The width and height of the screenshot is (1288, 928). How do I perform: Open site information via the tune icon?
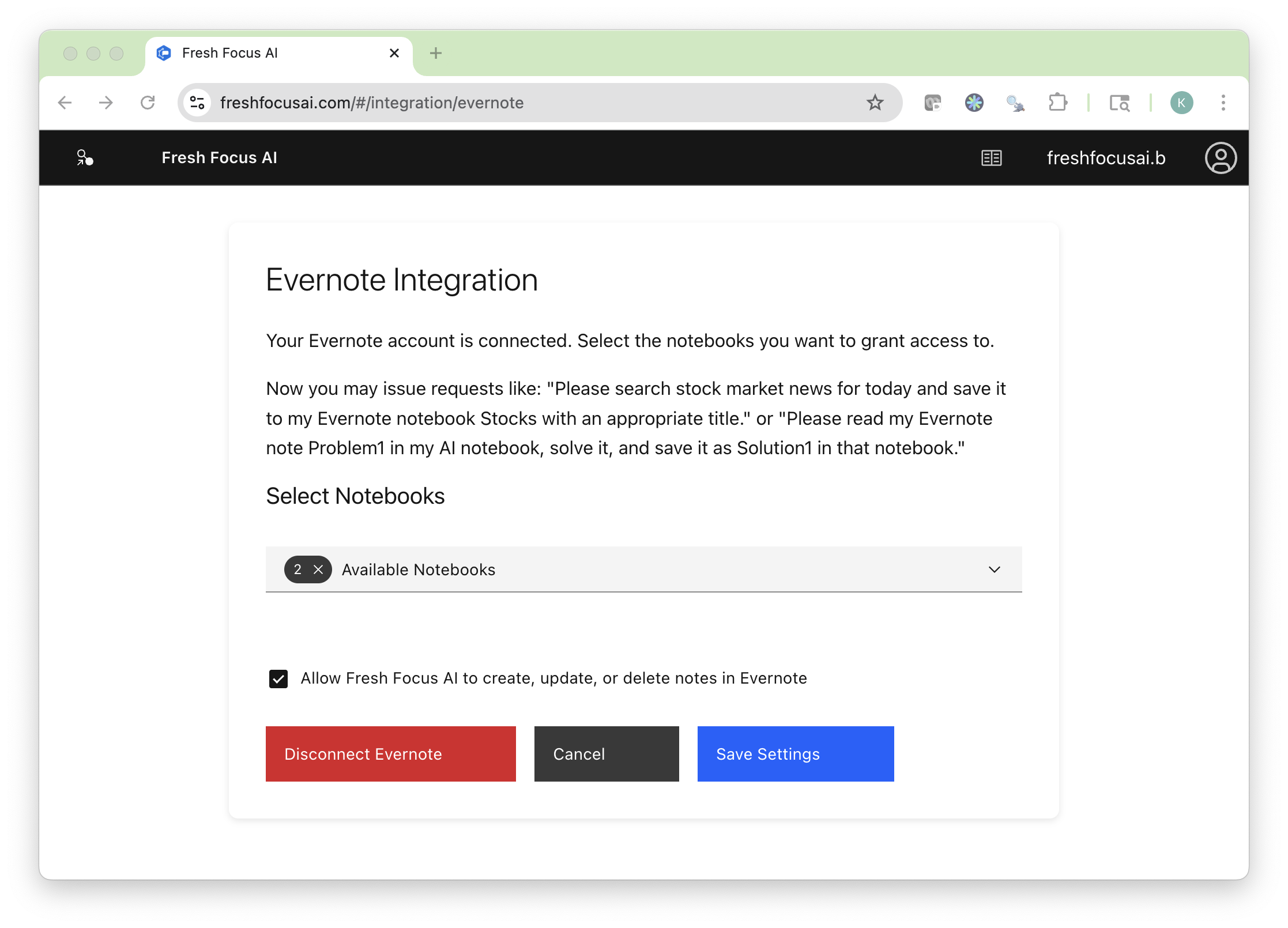click(197, 103)
